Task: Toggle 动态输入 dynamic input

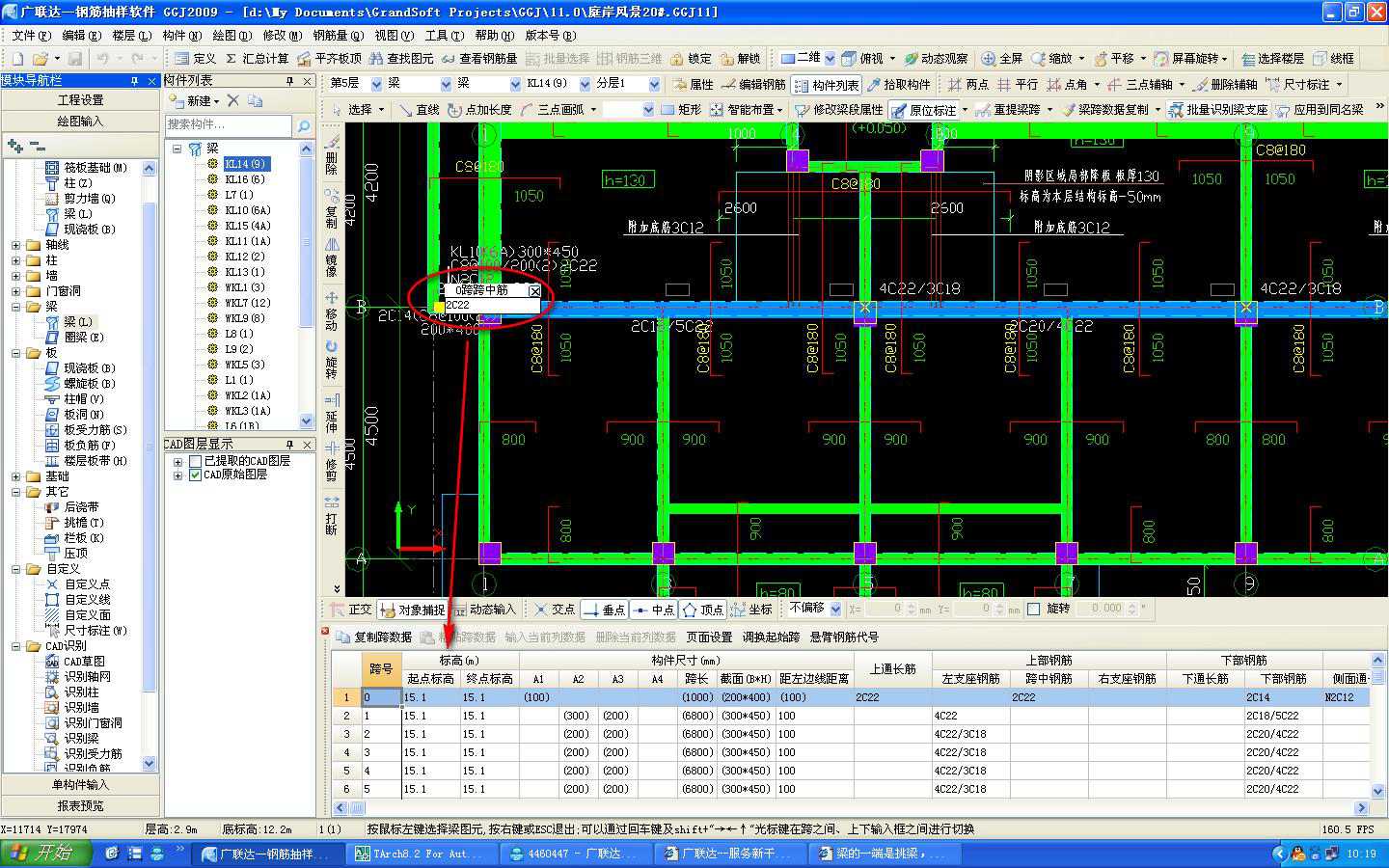Action: (483, 610)
